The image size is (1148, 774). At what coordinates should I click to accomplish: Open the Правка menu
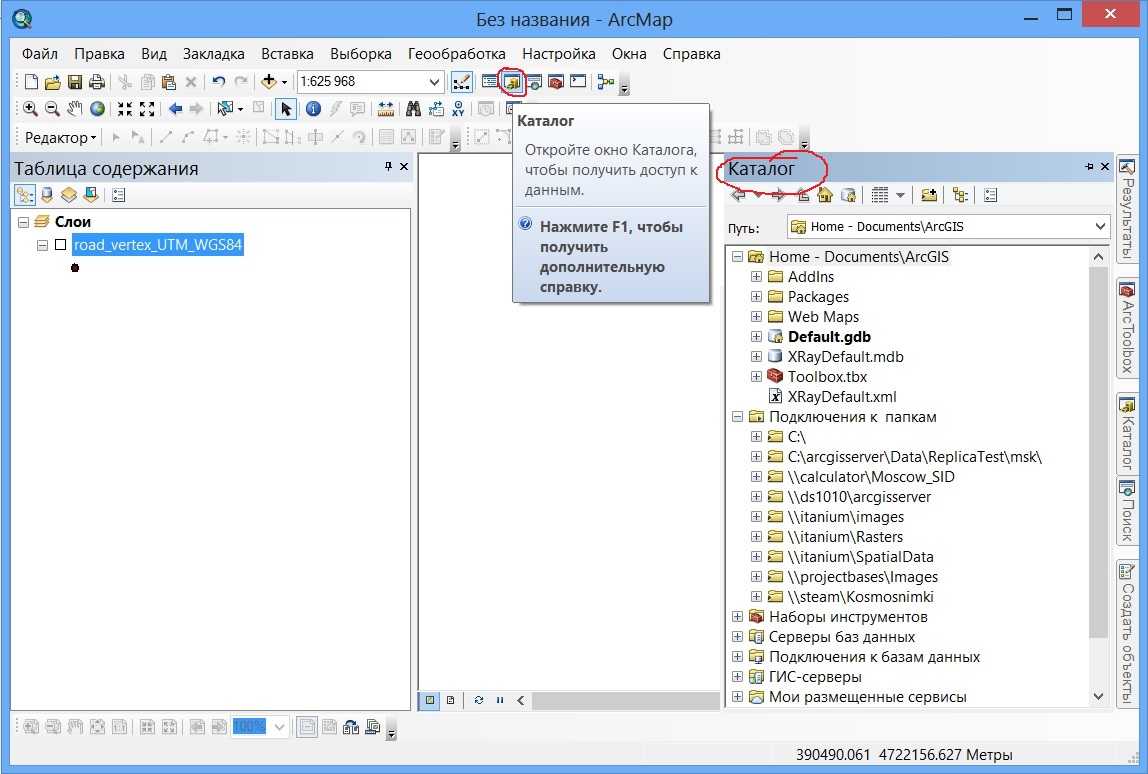(x=99, y=54)
